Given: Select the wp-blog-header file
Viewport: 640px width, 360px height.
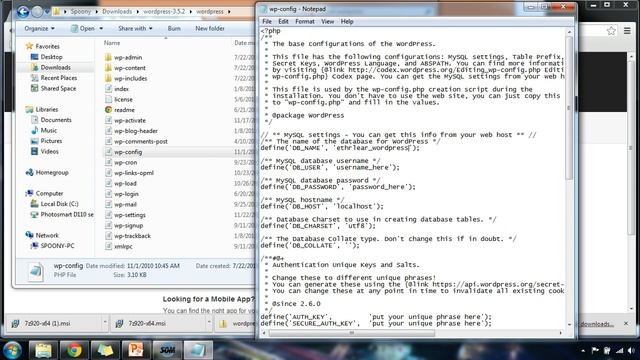Looking at the screenshot, I should 136,131.
